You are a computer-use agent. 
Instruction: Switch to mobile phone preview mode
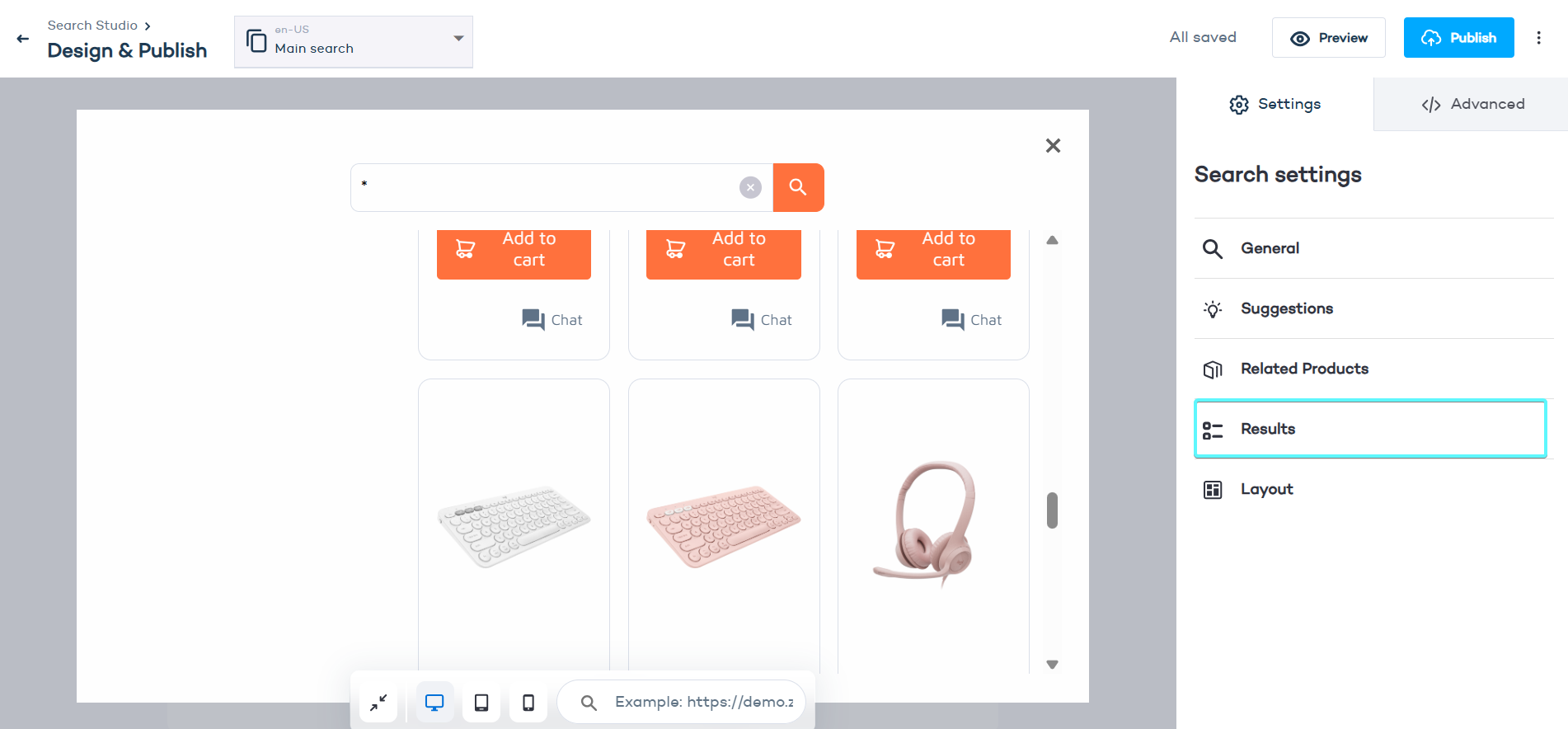click(x=528, y=703)
